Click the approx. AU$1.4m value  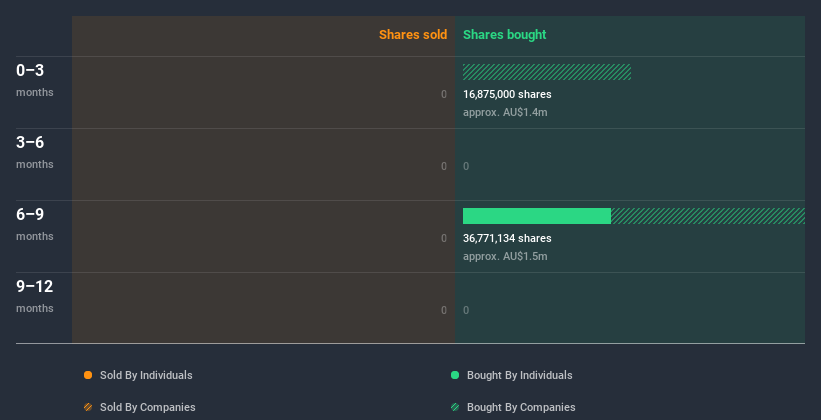coord(505,112)
